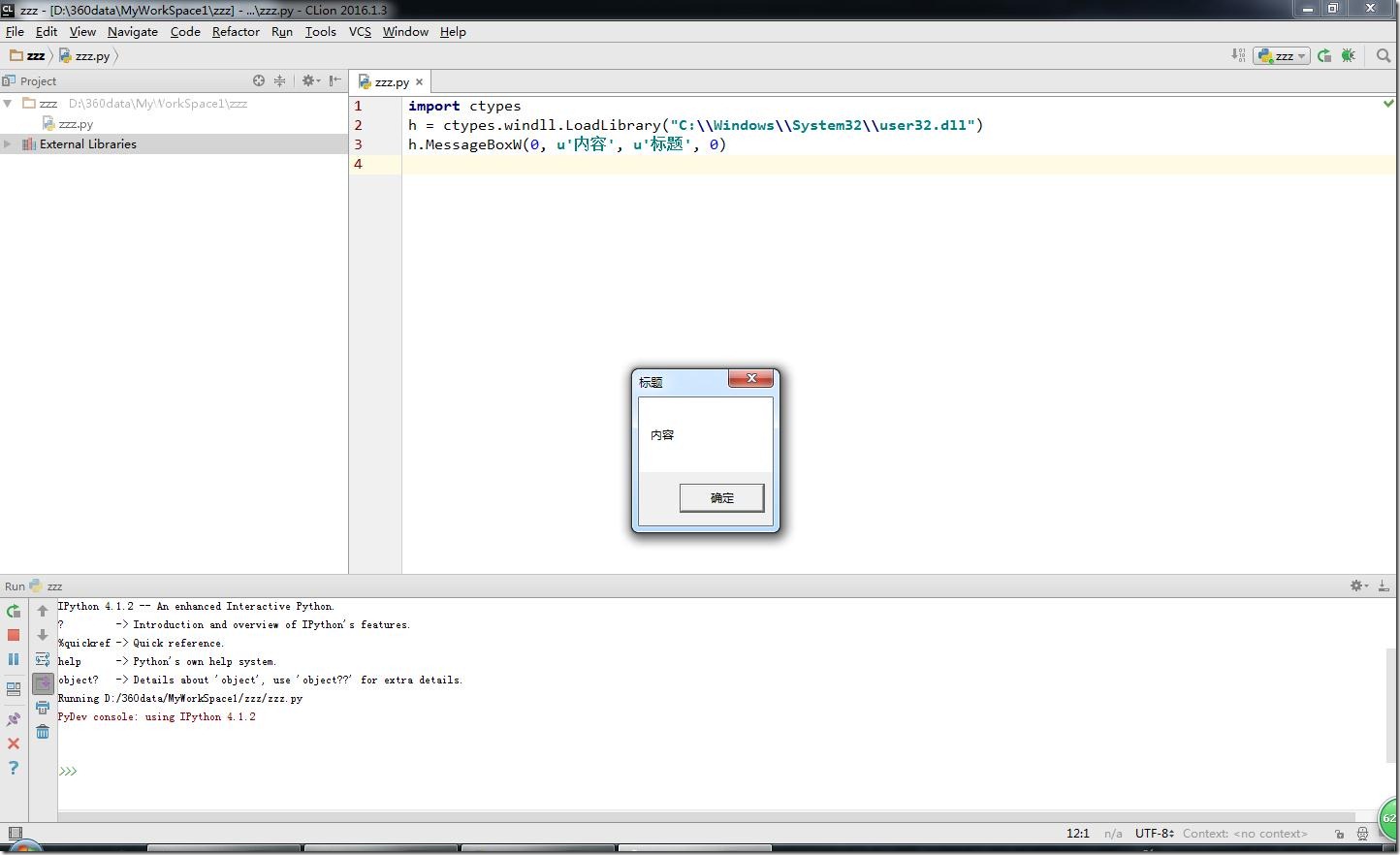Confirm the message box with 确定

pyautogui.click(x=721, y=497)
